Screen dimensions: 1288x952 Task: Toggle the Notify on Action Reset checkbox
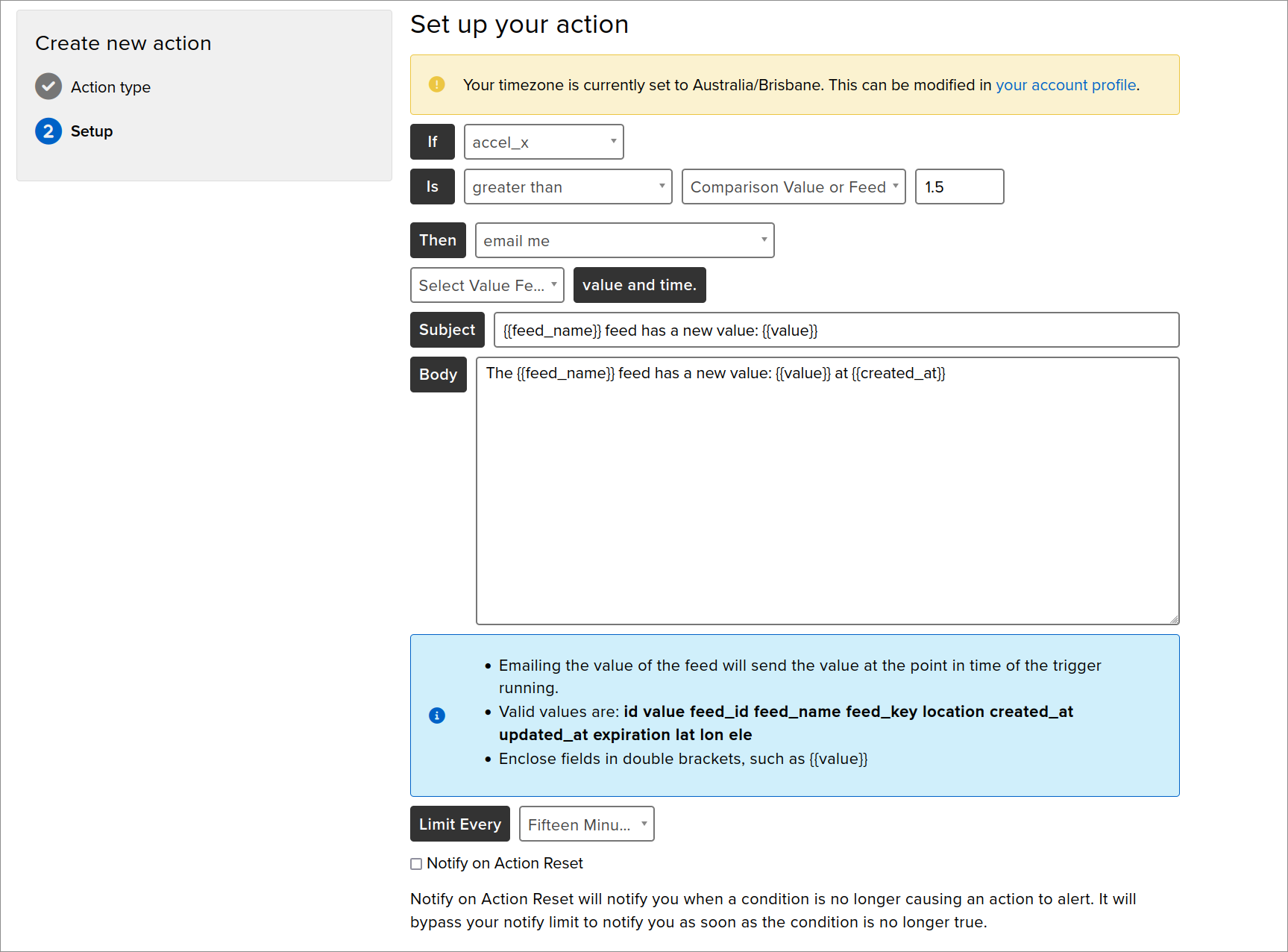pyautogui.click(x=416, y=864)
